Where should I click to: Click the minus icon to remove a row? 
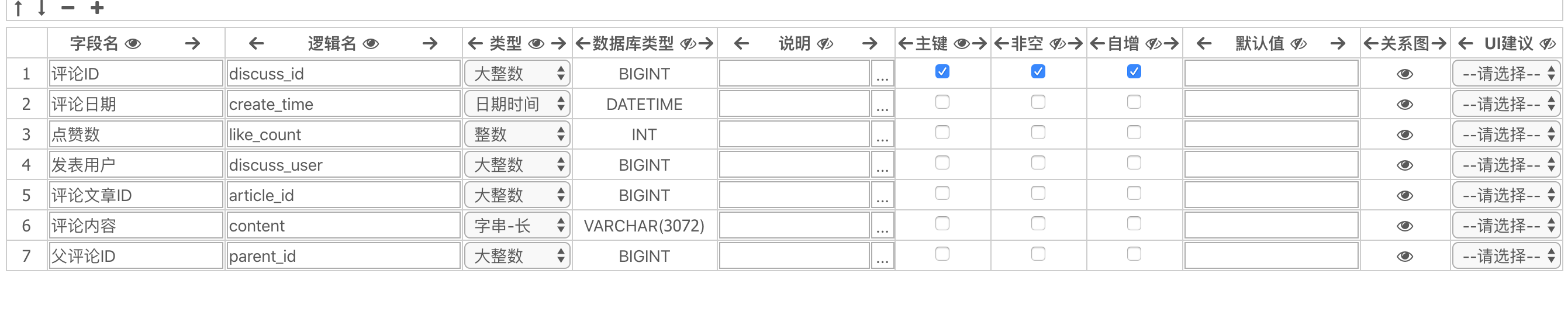[68, 8]
